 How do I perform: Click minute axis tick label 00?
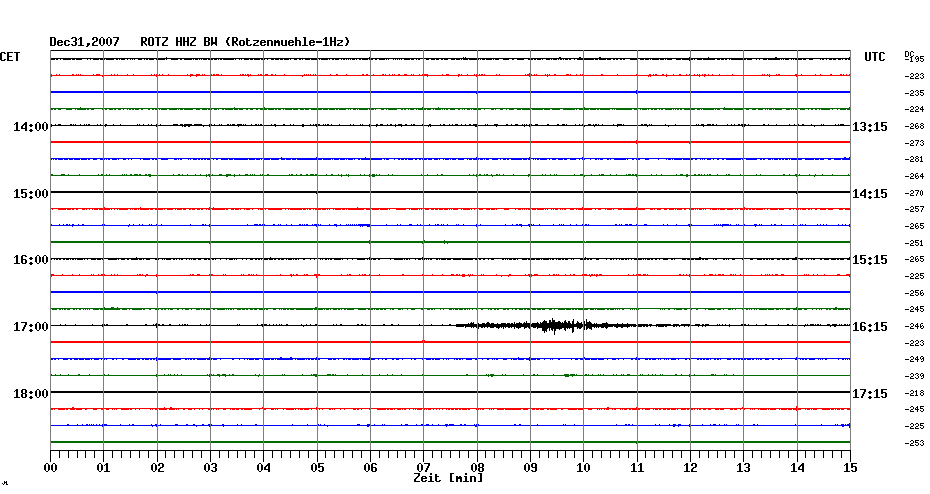coord(50,468)
